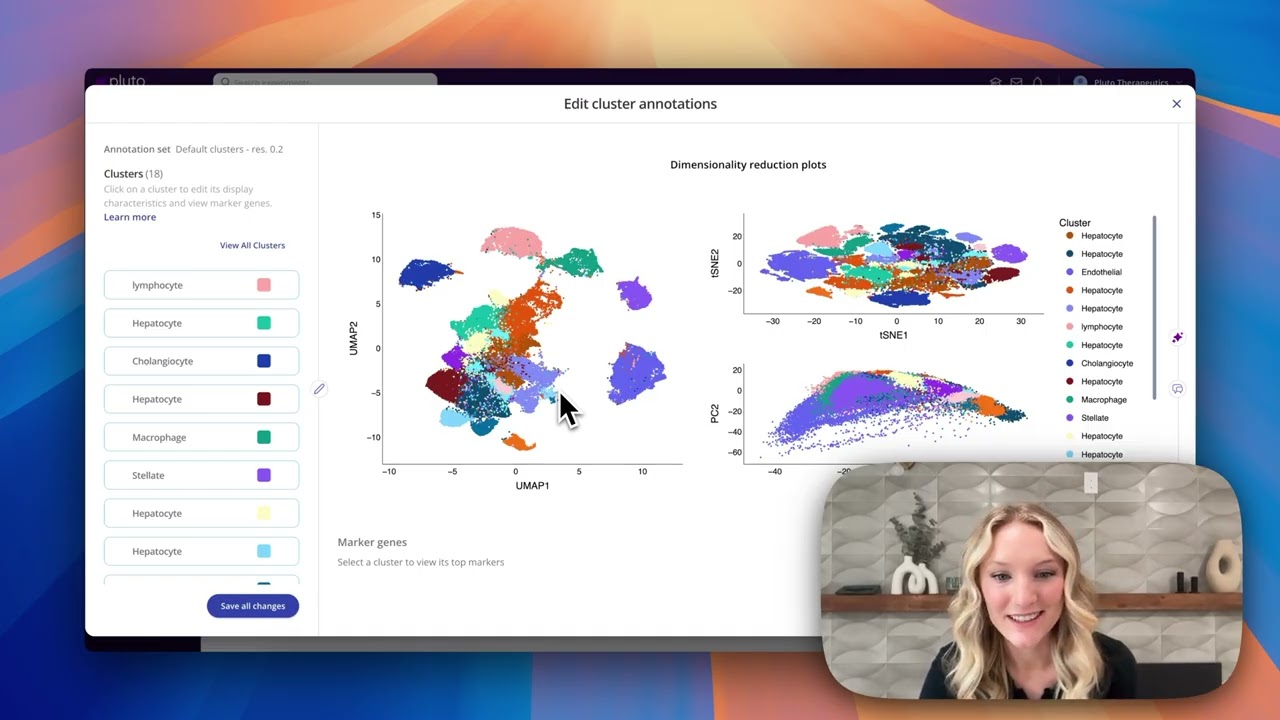Click the lymphocyte entry in the Cluster legend
Viewport: 1280px width, 720px height.
1094,327
